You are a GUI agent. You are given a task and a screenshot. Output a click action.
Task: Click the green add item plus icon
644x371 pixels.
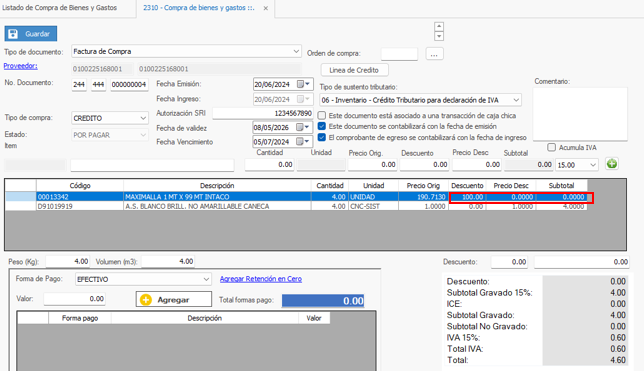[x=612, y=164]
